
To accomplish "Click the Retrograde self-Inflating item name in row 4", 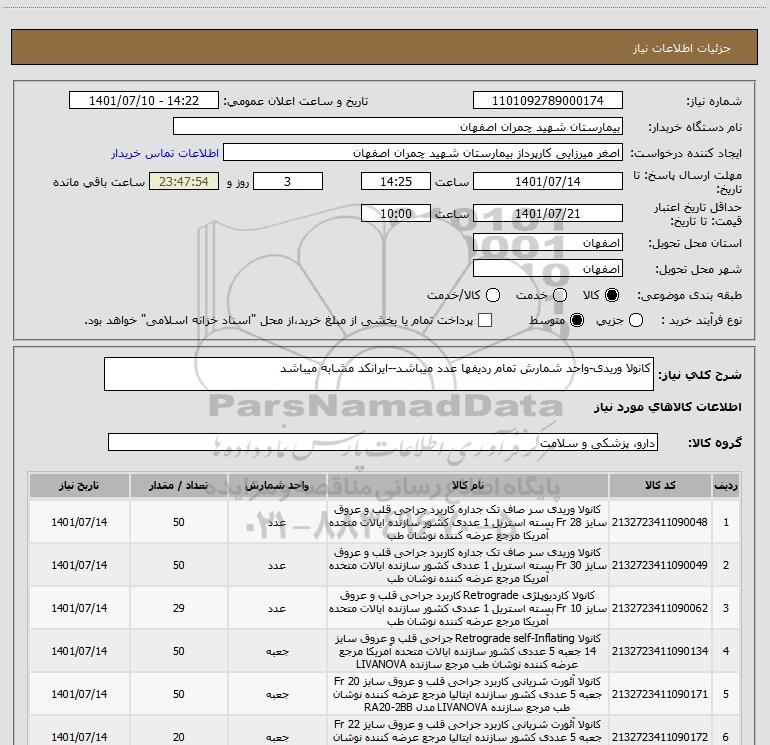I will click(x=468, y=651).
